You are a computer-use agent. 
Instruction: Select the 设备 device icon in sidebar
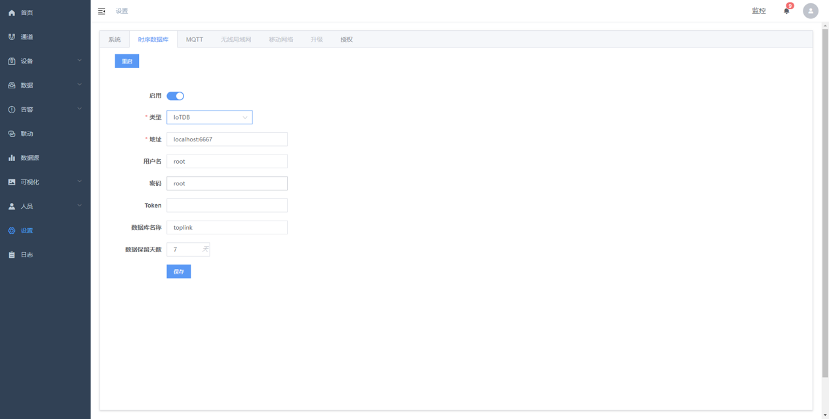tap(12, 61)
